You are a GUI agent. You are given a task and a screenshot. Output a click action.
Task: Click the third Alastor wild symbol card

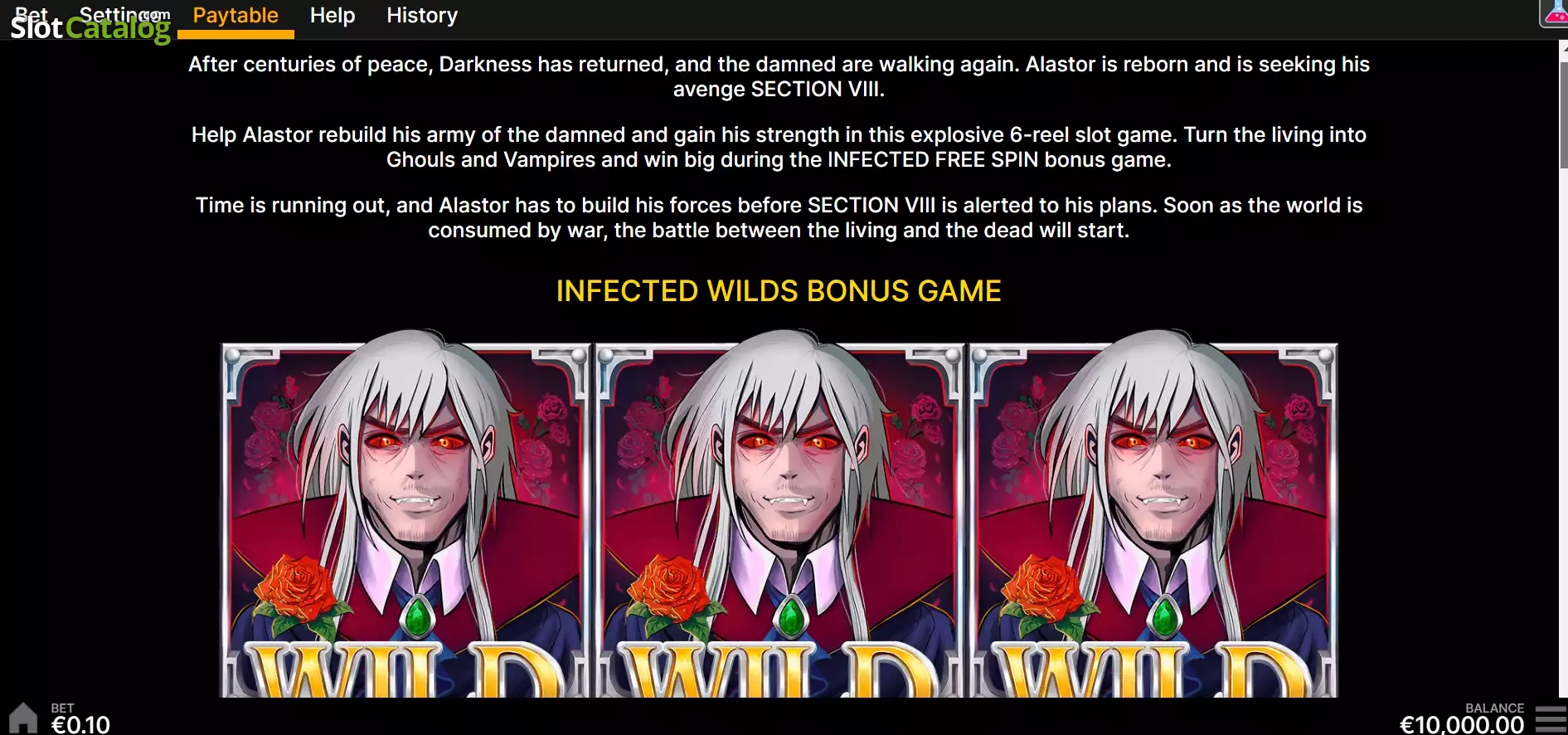tap(1153, 514)
